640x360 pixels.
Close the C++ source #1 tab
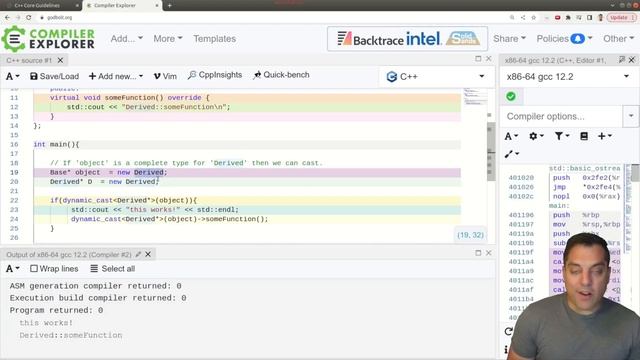coord(60,60)
